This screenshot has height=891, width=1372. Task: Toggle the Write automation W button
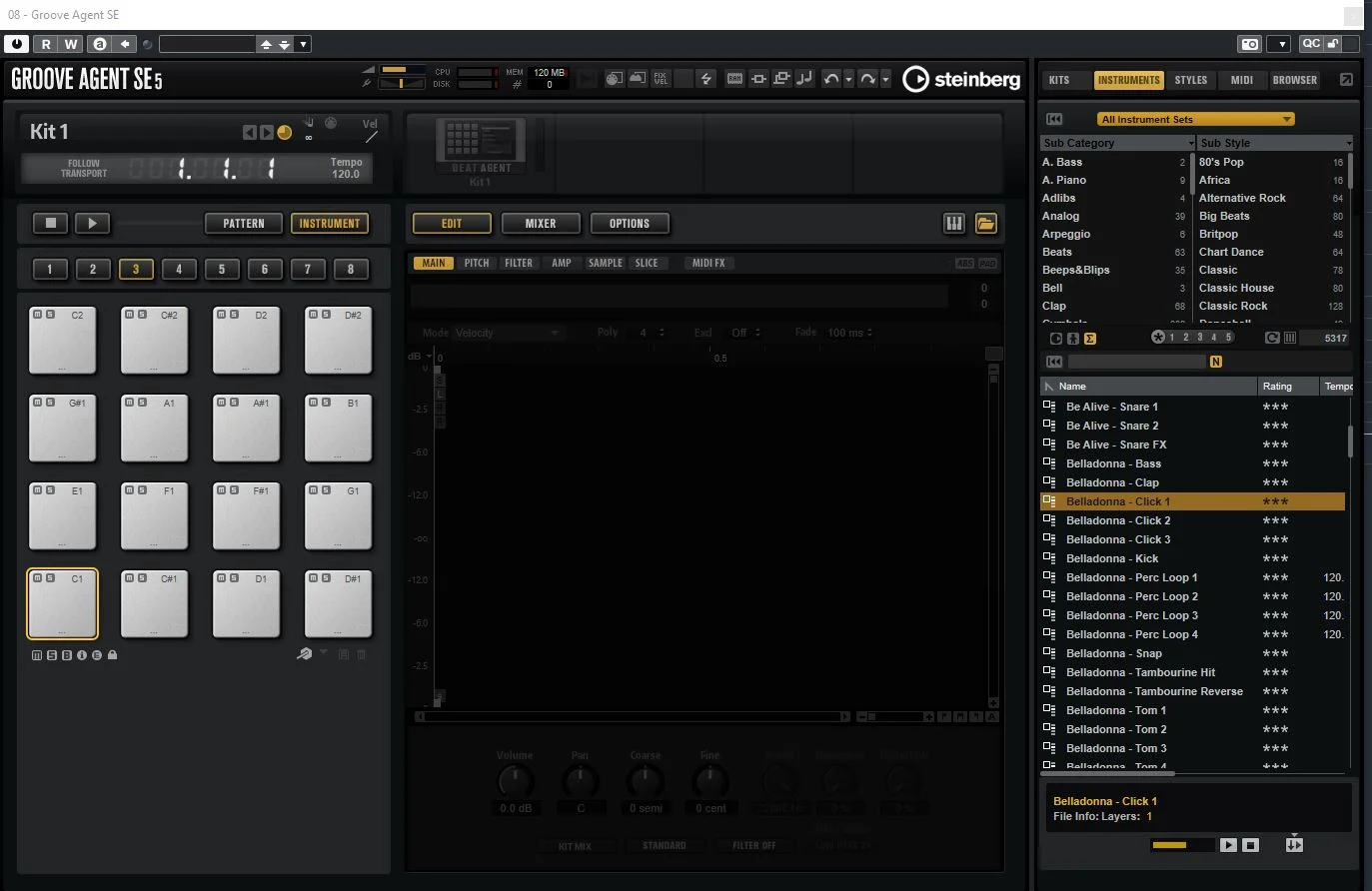pos(71,44)
